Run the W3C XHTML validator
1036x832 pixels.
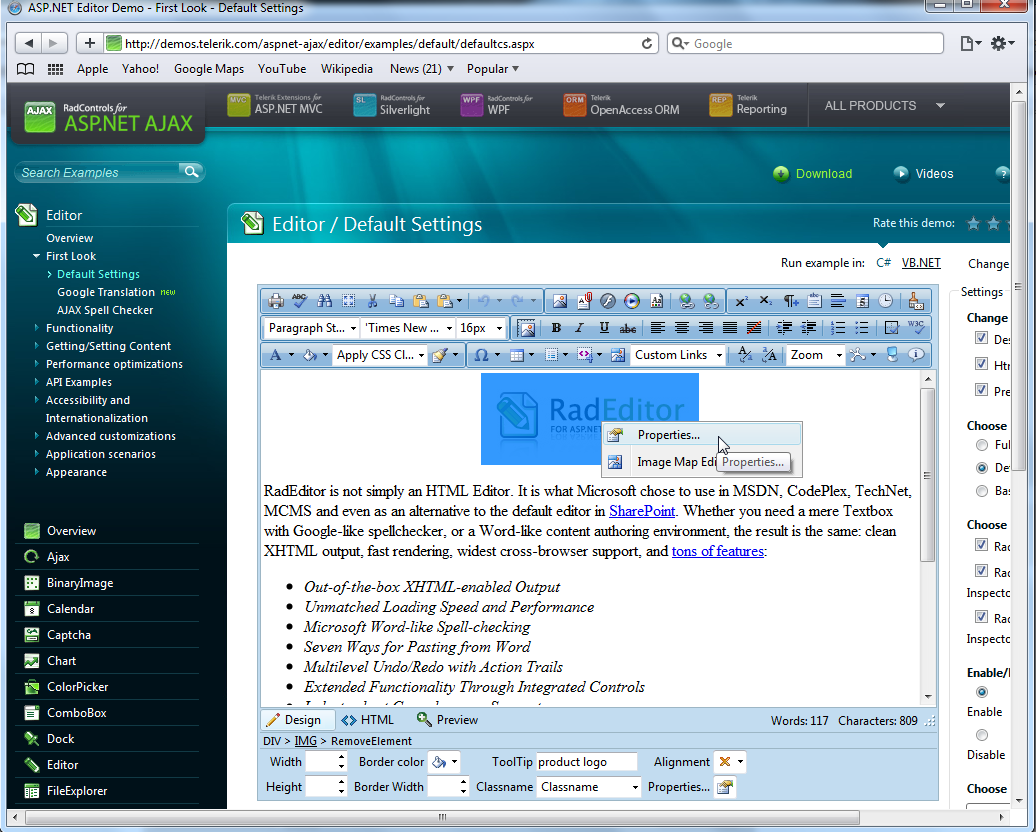916,328
